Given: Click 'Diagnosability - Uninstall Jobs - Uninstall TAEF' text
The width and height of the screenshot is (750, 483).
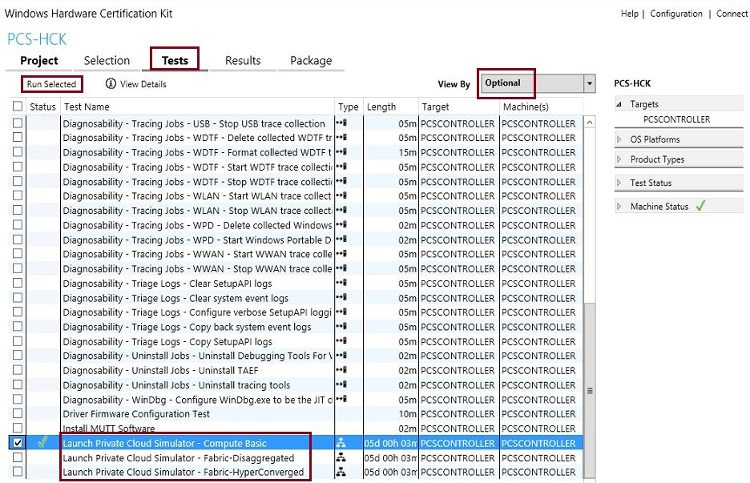Looking at the screenshot, I should click(x=160, y=371).
